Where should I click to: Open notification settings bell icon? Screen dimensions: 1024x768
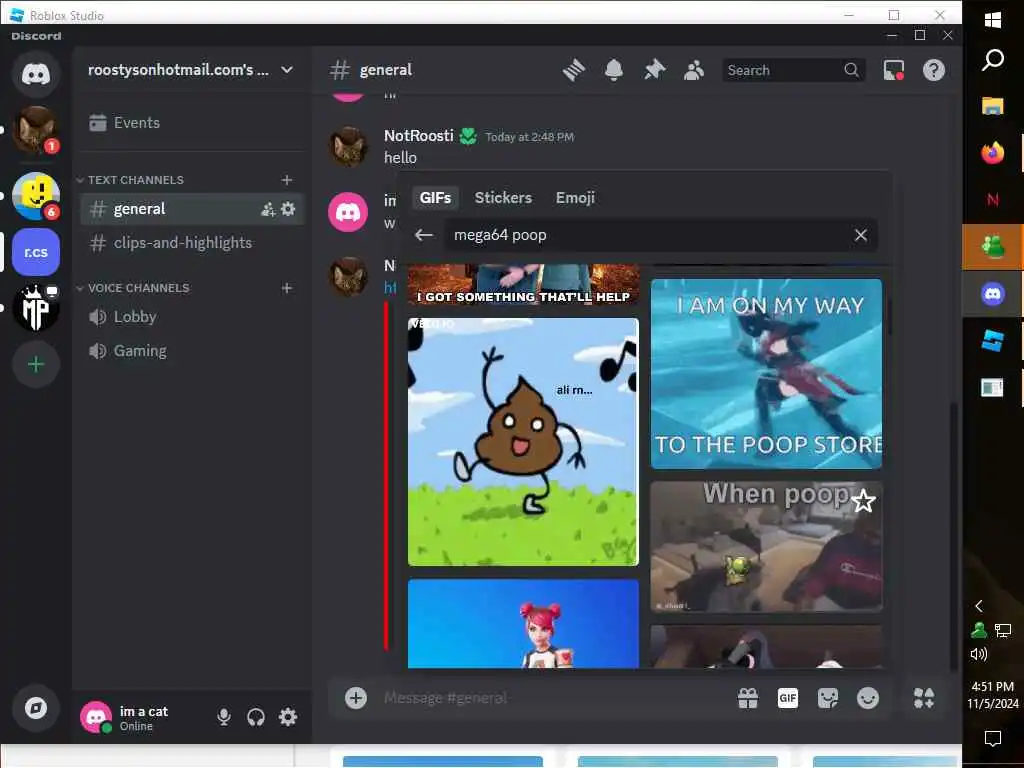pyautogui.click(x=613, y=70)
